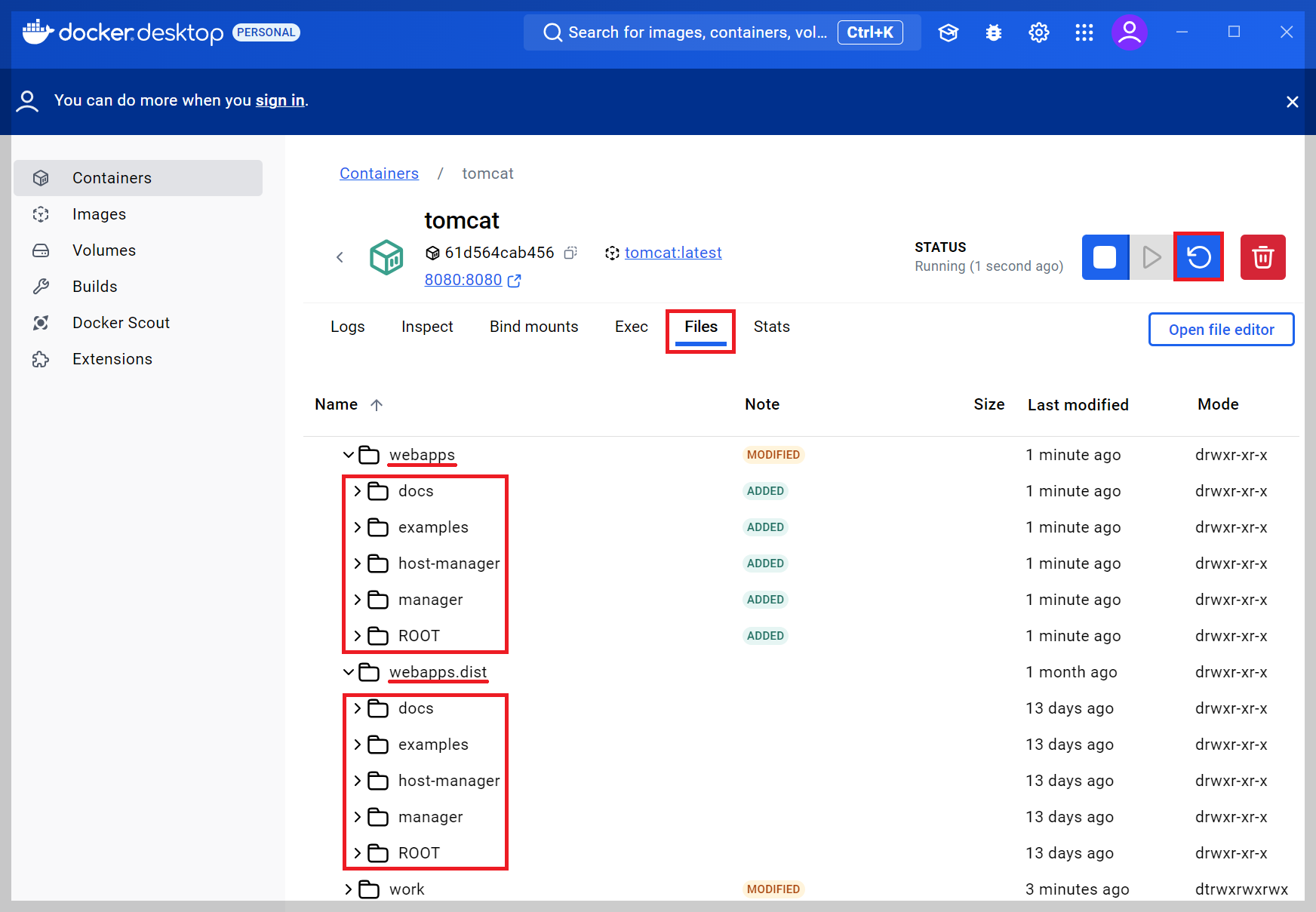
Task: Click the Last modified column header
Action: [x=1078, y=405]
